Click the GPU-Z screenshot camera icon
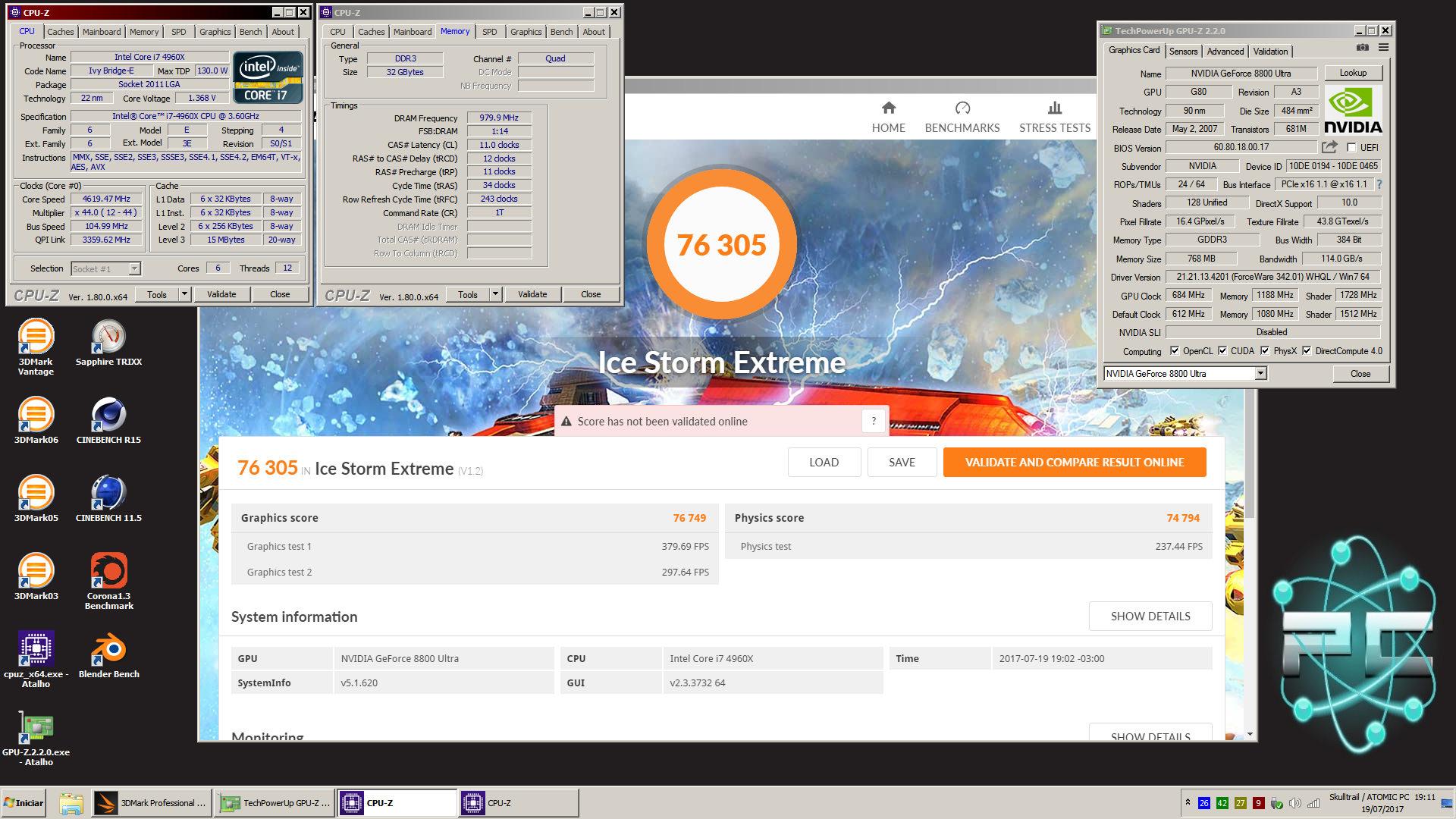The width and height of the screenshot is (1456, 819). (1363, 47)
